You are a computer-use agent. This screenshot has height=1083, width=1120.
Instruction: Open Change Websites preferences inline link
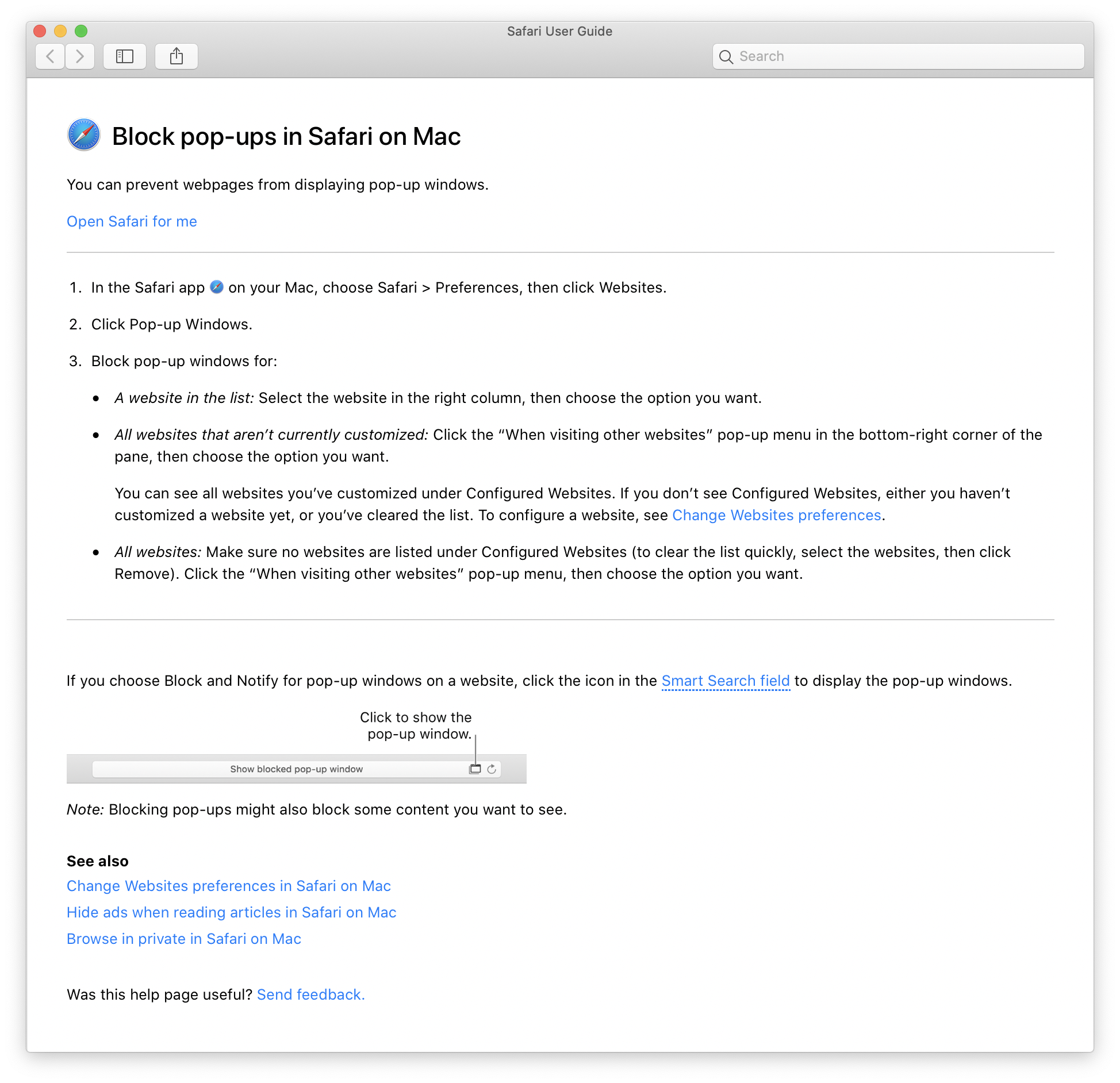[x=776, y=515]
